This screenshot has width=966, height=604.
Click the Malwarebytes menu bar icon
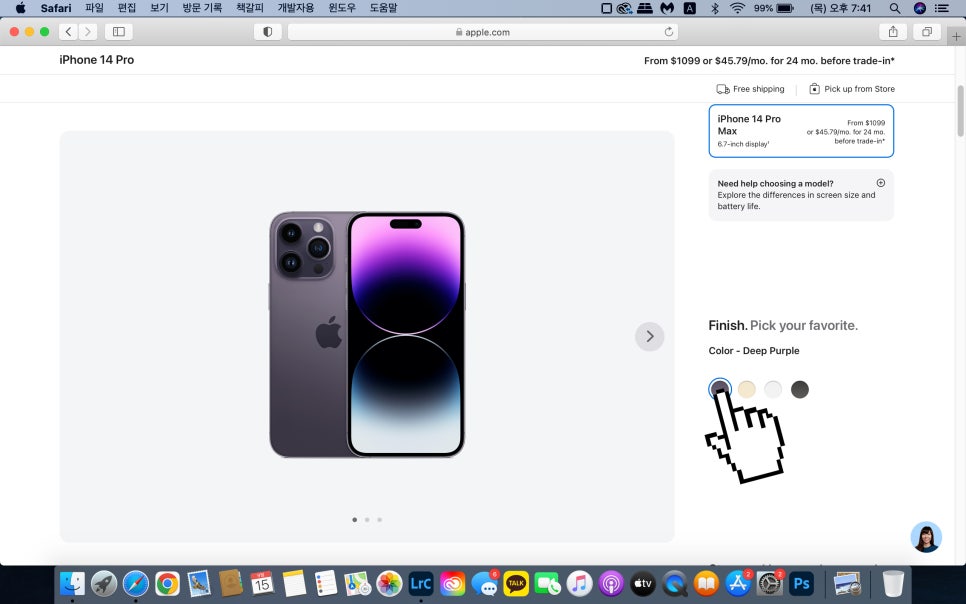pos(667,8)
